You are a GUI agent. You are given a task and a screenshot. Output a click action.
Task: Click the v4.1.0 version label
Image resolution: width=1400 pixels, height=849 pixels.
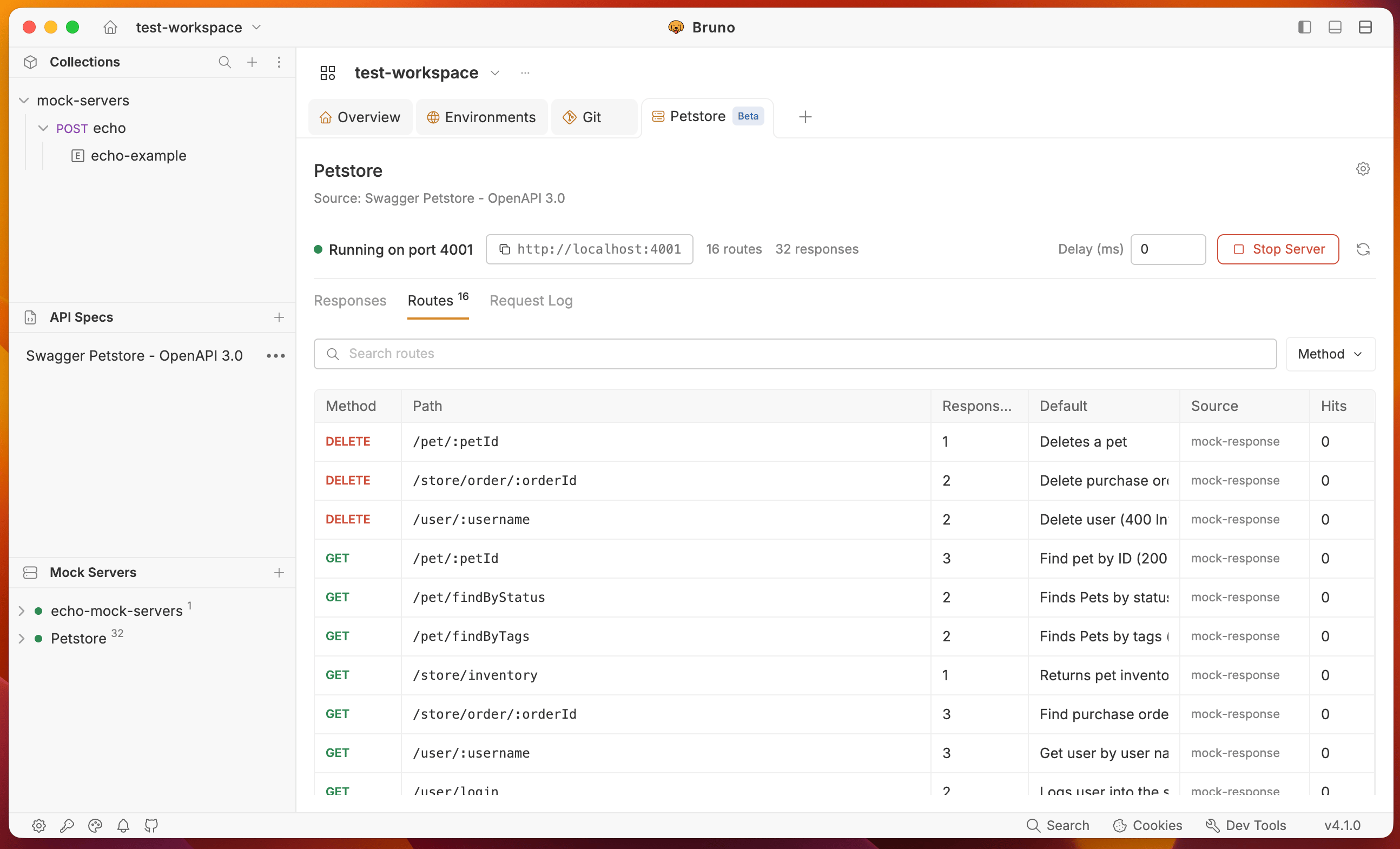(1342, 825)
